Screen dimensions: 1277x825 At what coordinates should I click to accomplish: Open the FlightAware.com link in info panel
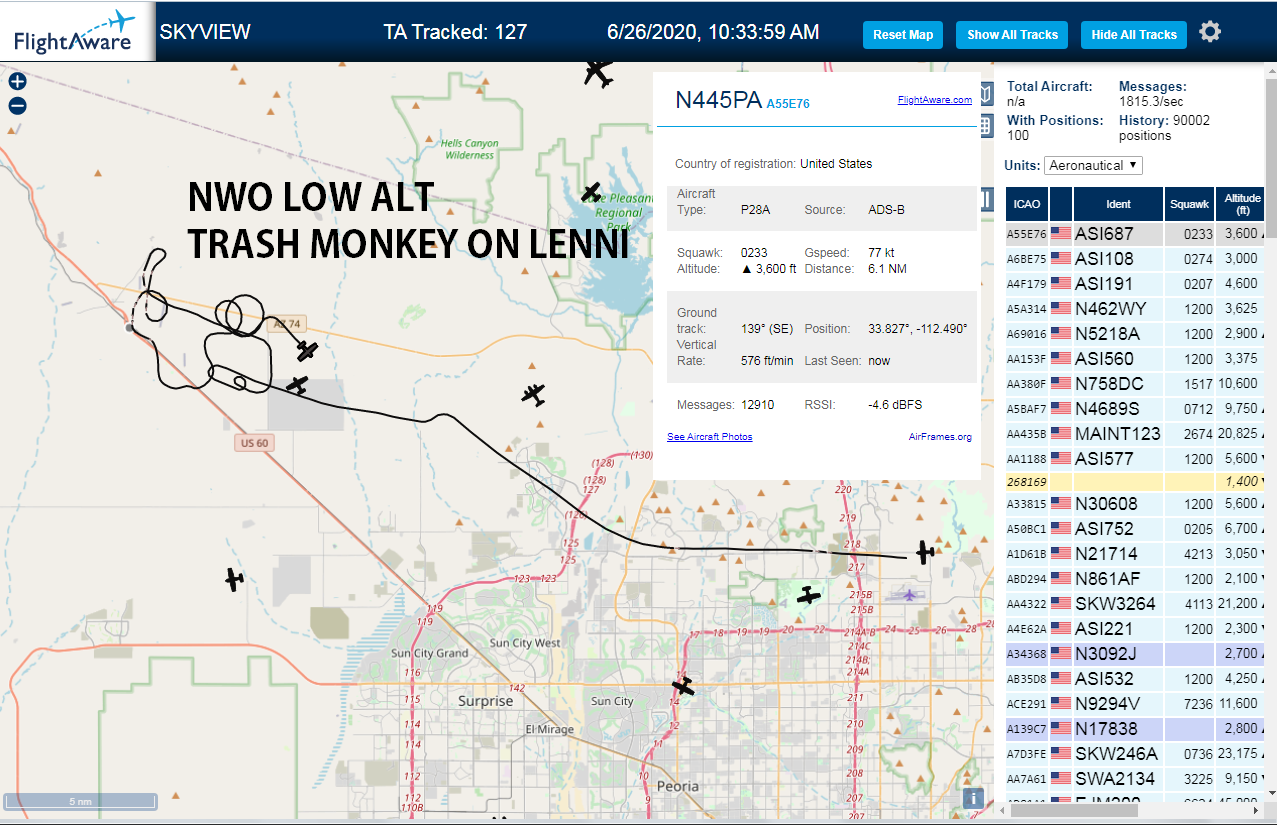pos(935,100)
